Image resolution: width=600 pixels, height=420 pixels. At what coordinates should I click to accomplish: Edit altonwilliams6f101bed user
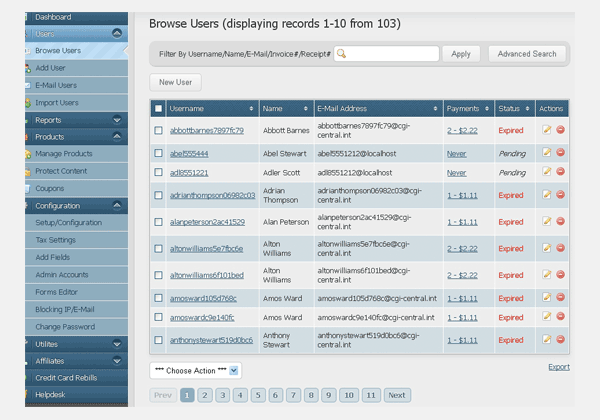click(547, 274)
